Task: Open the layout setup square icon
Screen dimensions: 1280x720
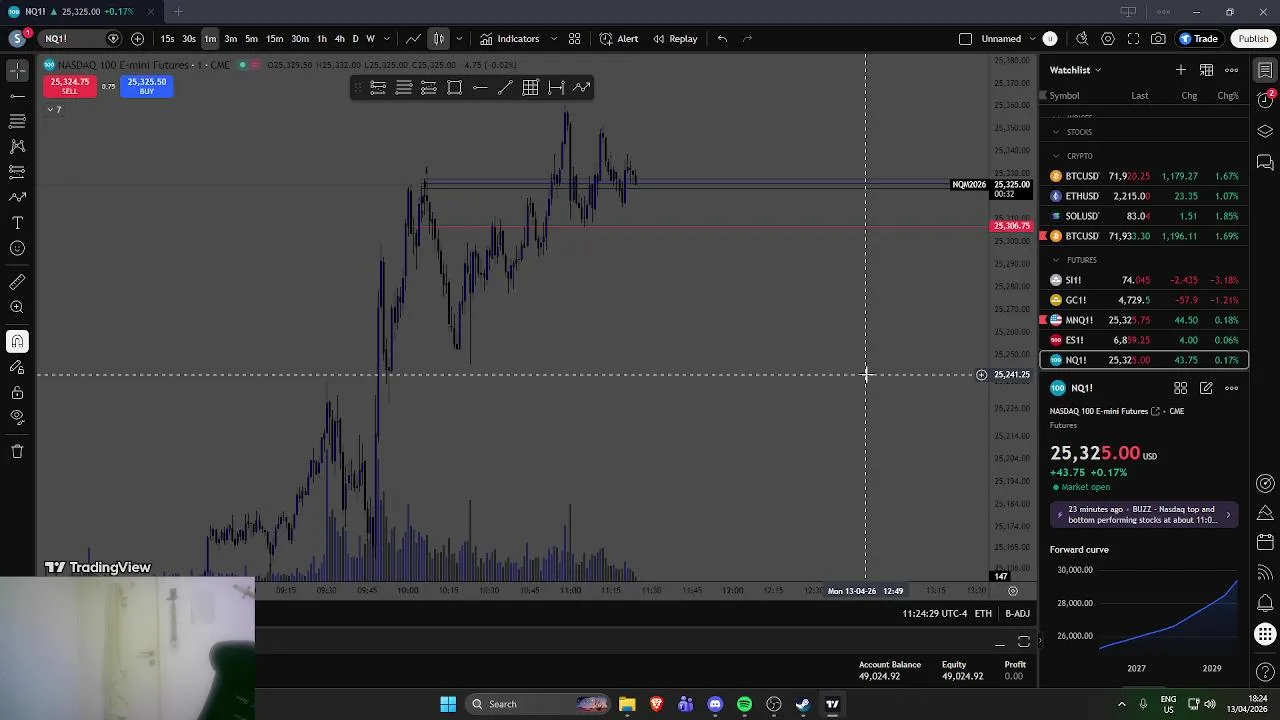Action: [x=965, y=39]
